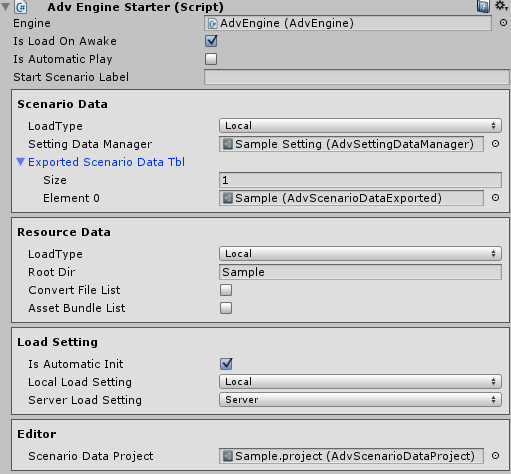Disable Is Load On Awake checkbox
Viewport: 511px width, 474px height.
[211, 41]
